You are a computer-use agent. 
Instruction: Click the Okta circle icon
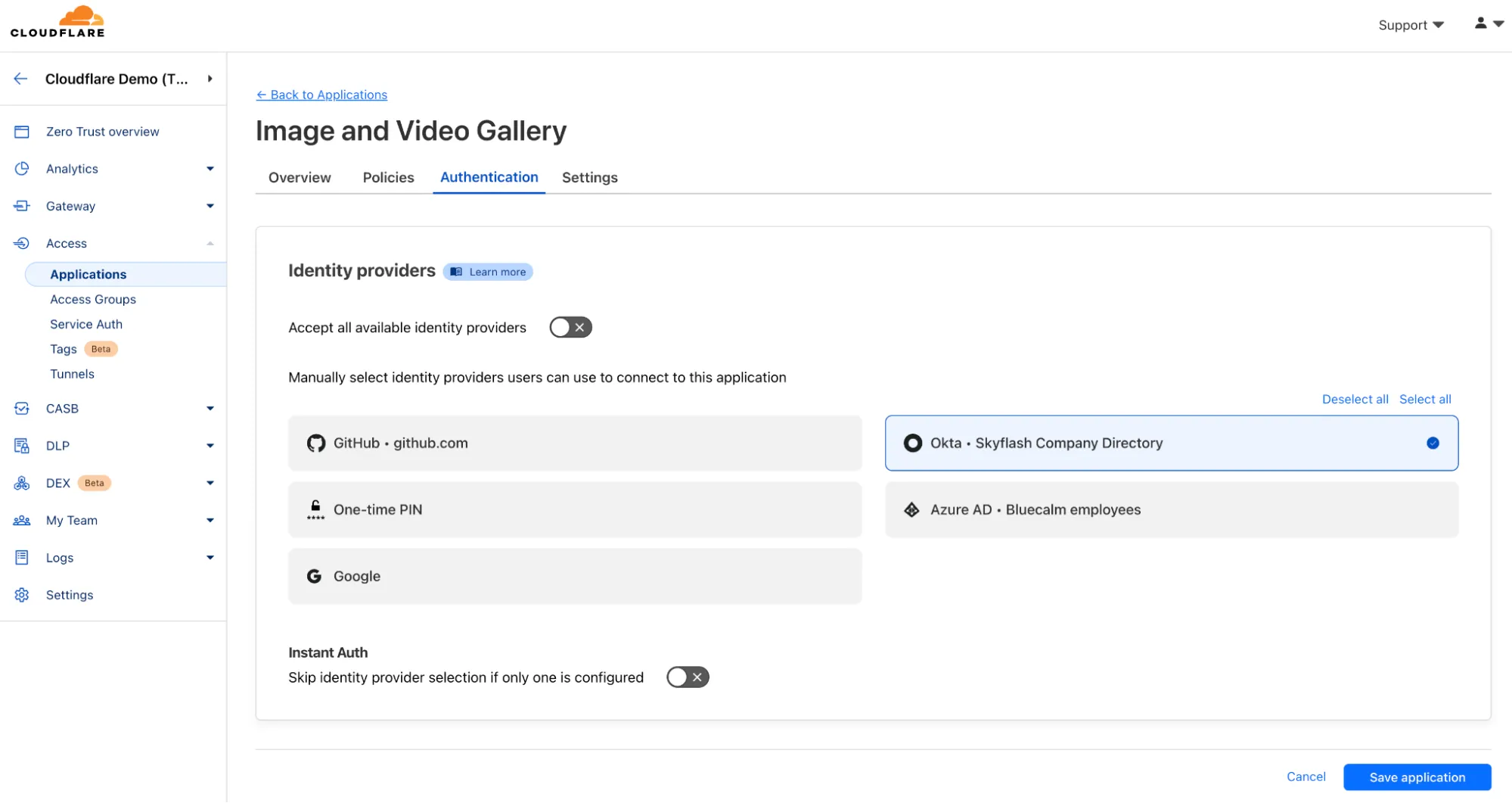pos(912,443)
